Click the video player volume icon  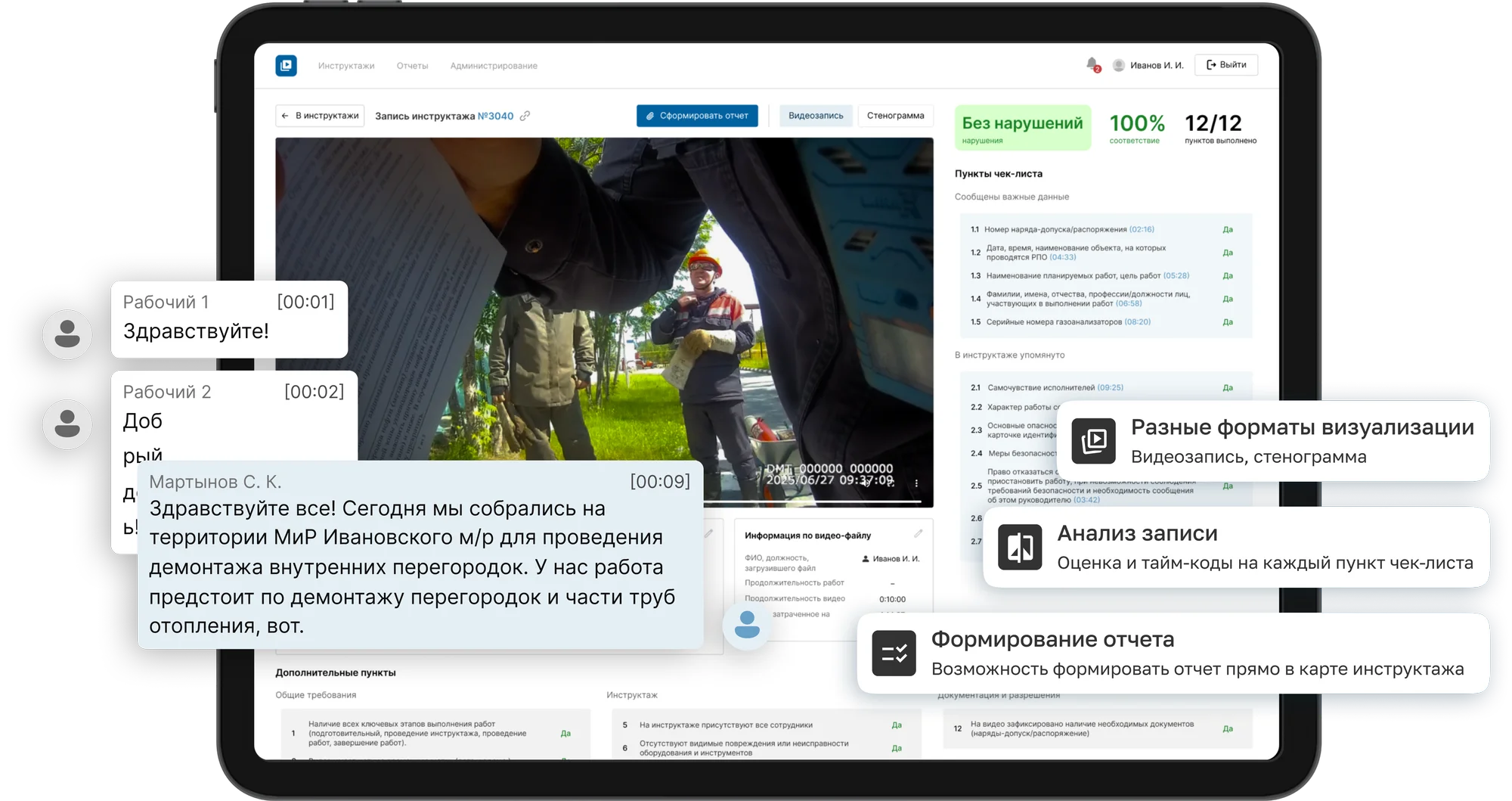866,483
